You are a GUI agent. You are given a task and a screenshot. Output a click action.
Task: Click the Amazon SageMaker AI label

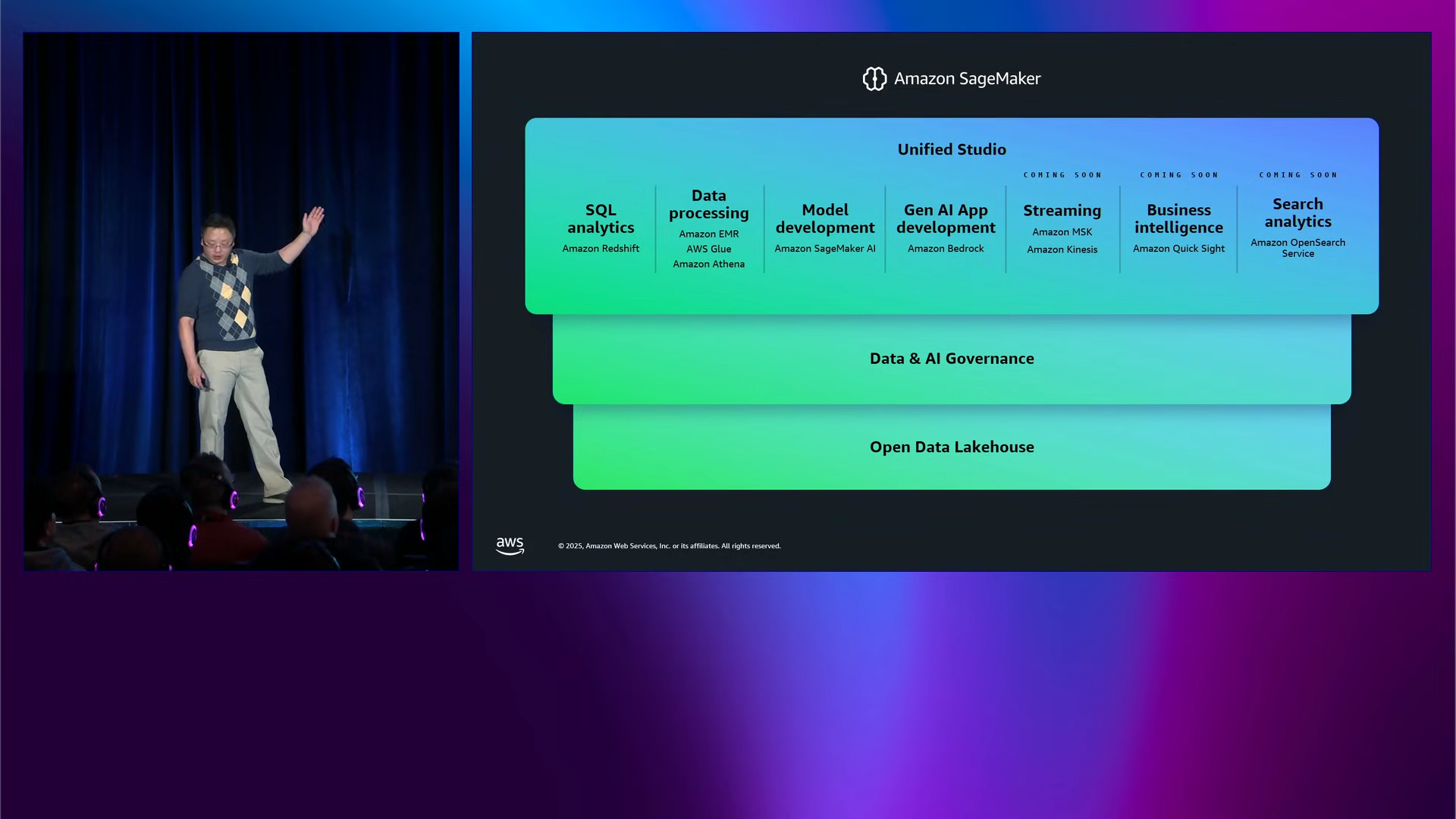825,249
